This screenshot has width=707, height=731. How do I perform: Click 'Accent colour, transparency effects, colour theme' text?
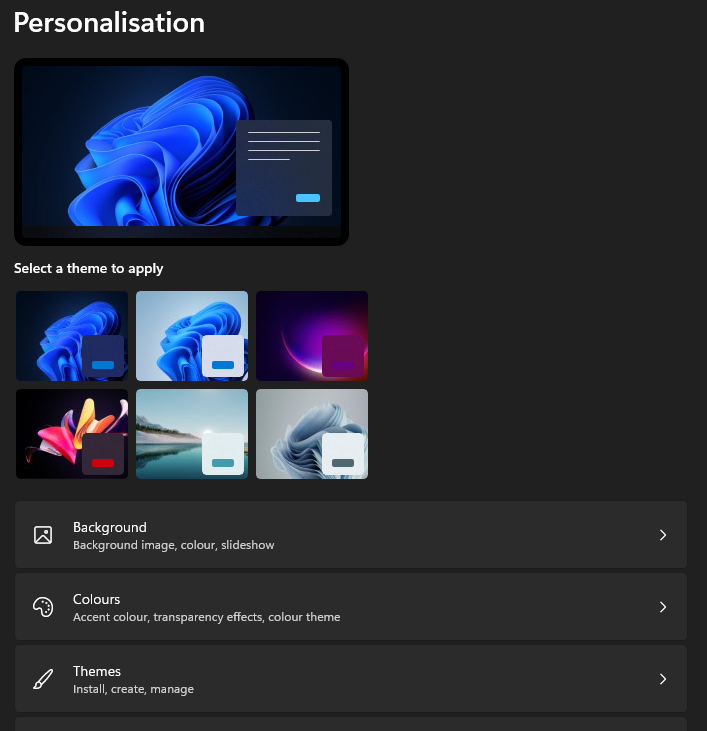tap(206, 617)
